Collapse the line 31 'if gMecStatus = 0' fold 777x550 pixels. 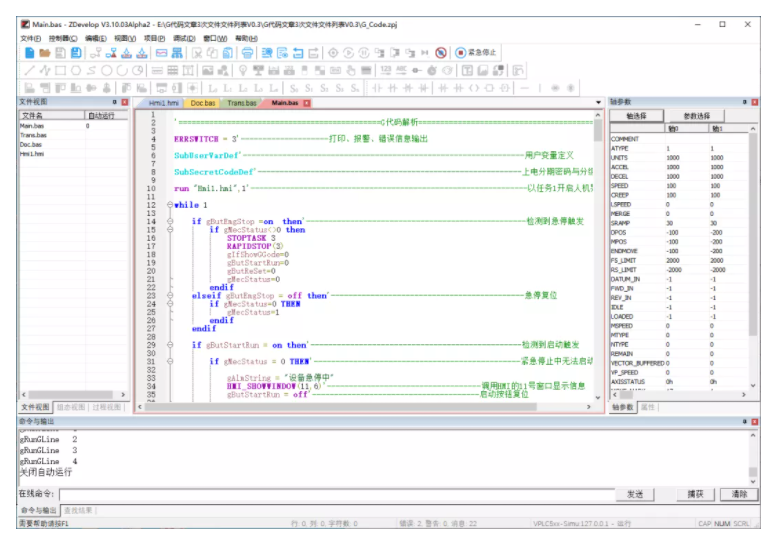170,361
